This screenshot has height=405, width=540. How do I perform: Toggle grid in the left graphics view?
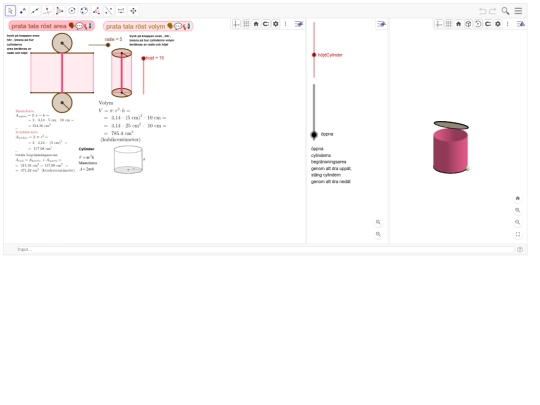246,24
